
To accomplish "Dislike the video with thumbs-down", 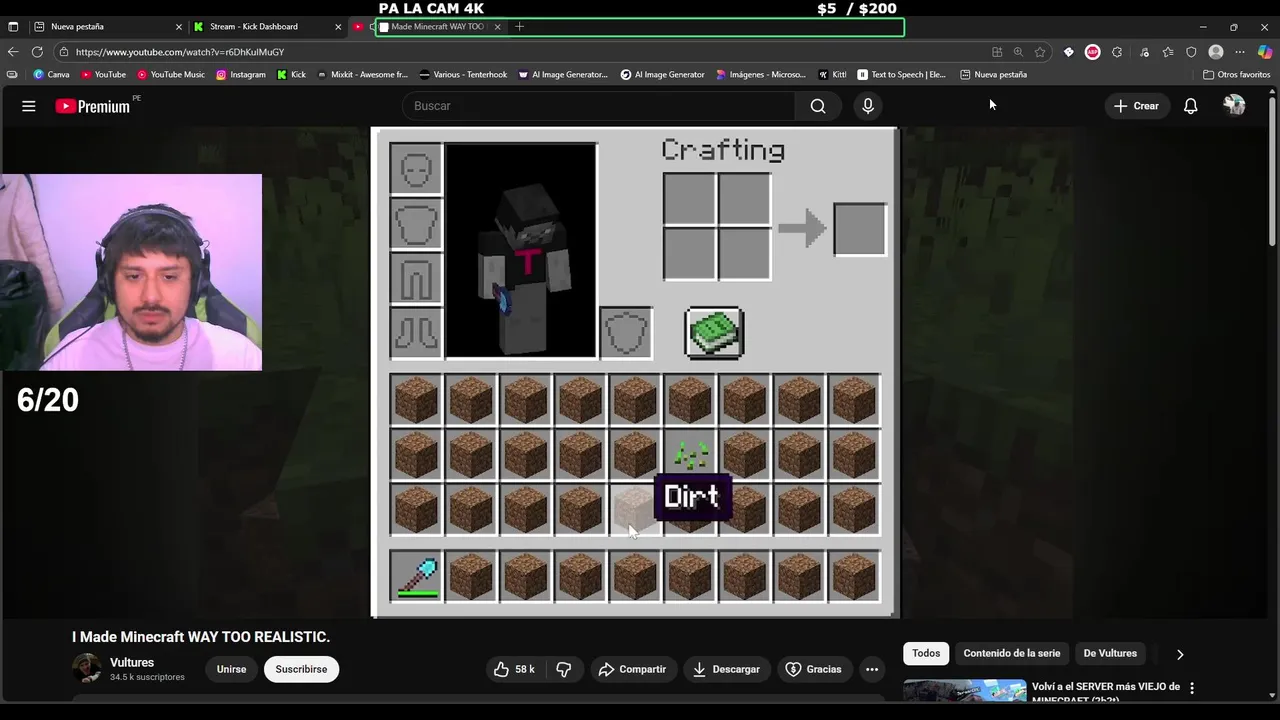I will click(563, 669).
